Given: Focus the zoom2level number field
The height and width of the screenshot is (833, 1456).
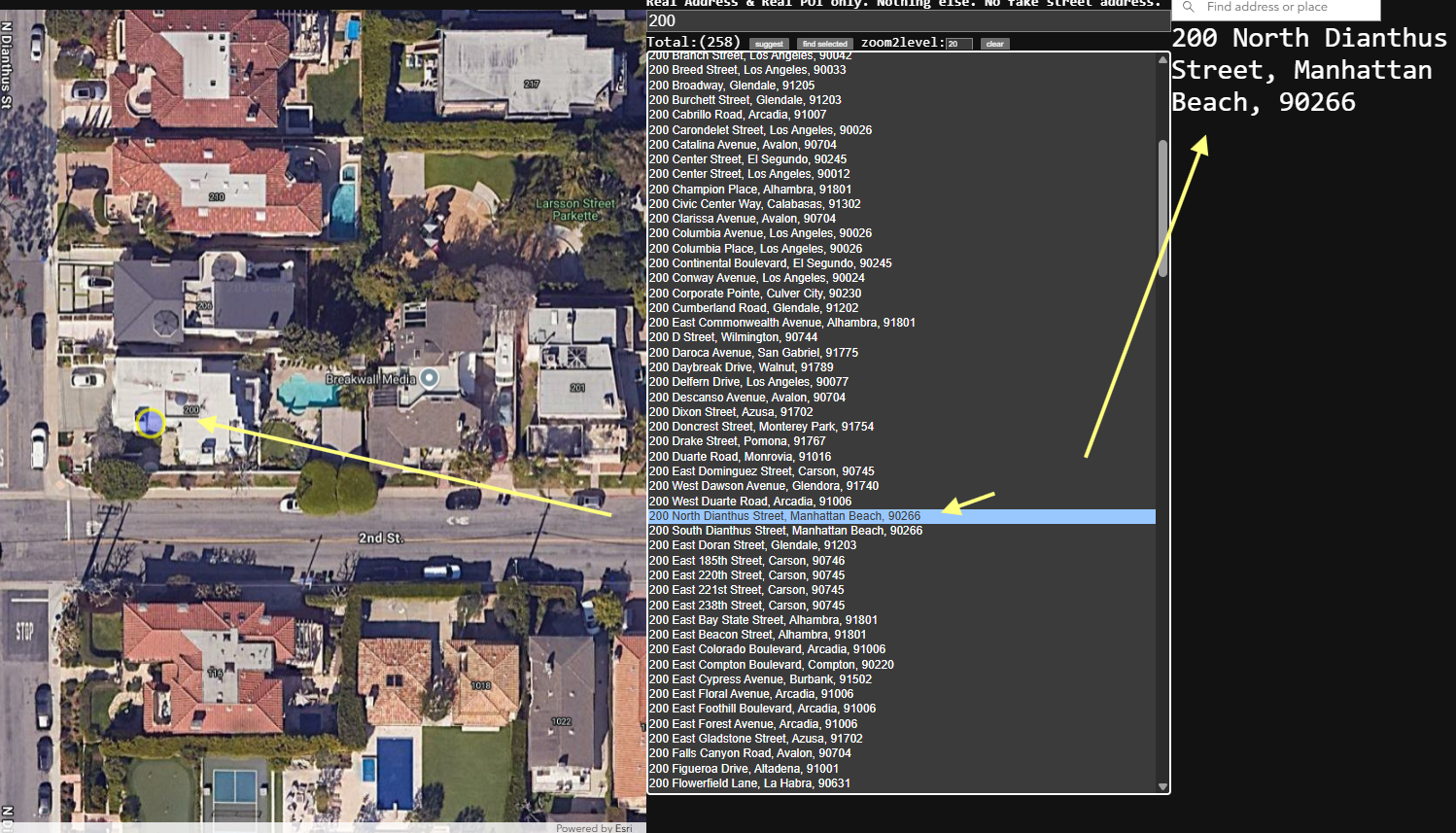Looking at the screenshot, I should (958, 44).
